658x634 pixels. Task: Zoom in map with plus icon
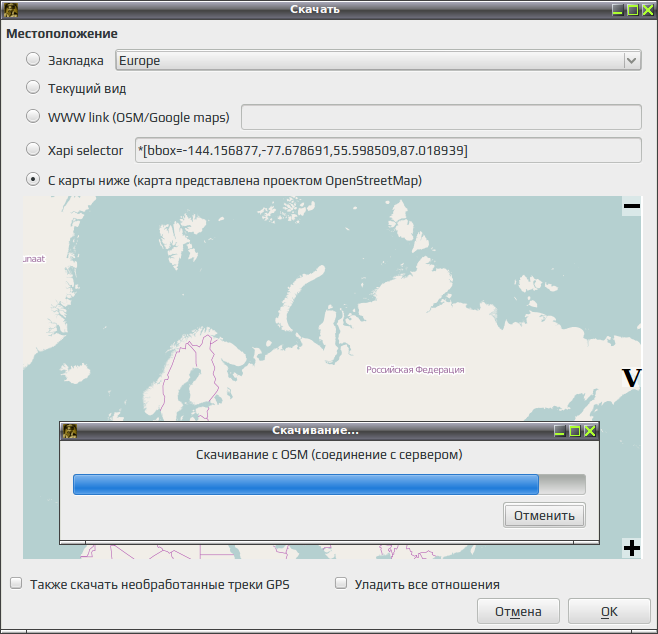(x=632, y=548)
